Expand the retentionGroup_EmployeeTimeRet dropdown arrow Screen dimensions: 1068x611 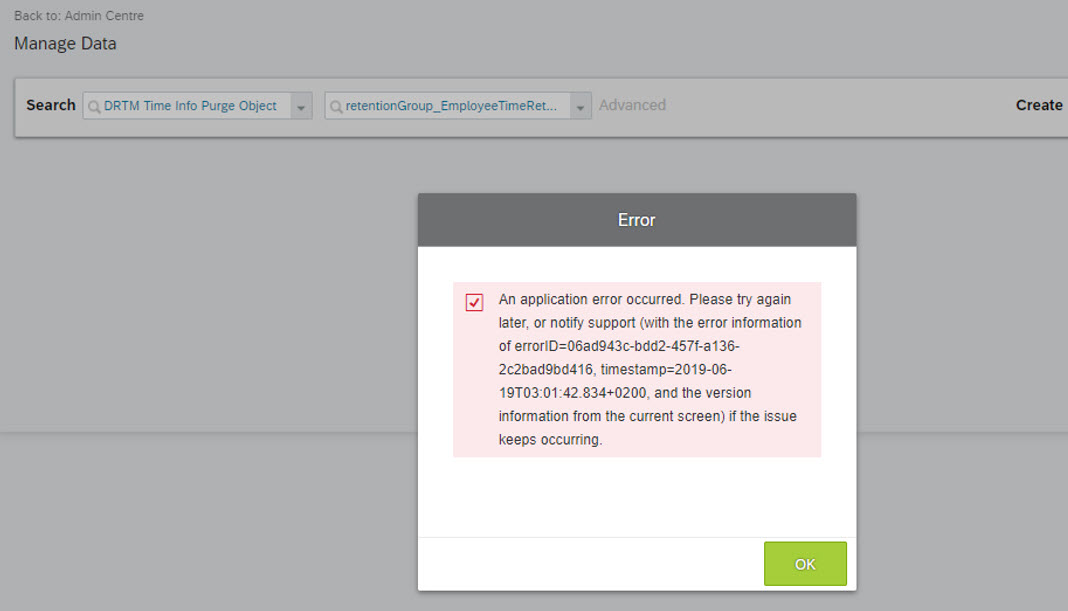click(x=580, y=106)
